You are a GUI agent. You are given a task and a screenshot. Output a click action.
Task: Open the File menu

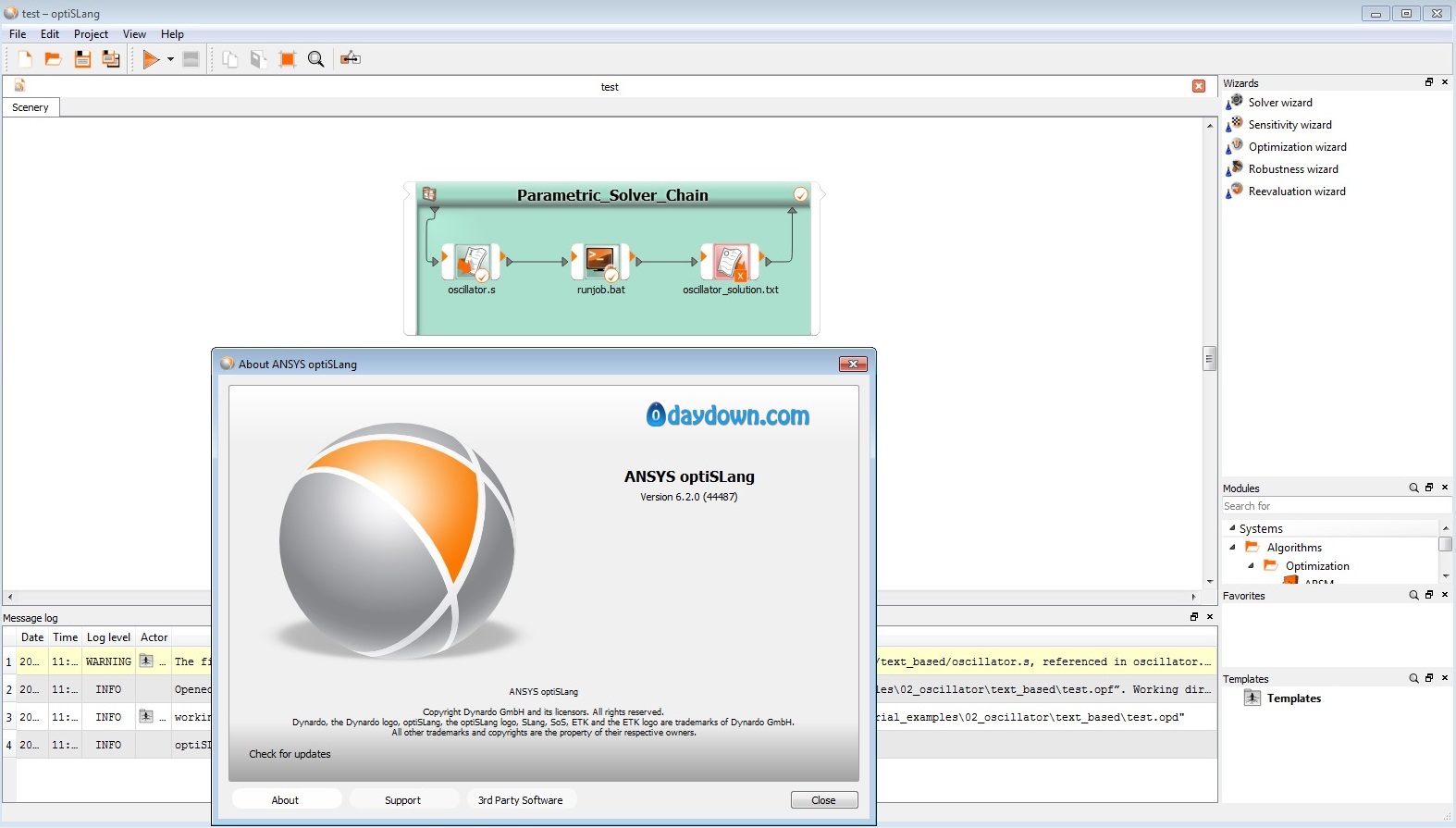click(18, 34)
